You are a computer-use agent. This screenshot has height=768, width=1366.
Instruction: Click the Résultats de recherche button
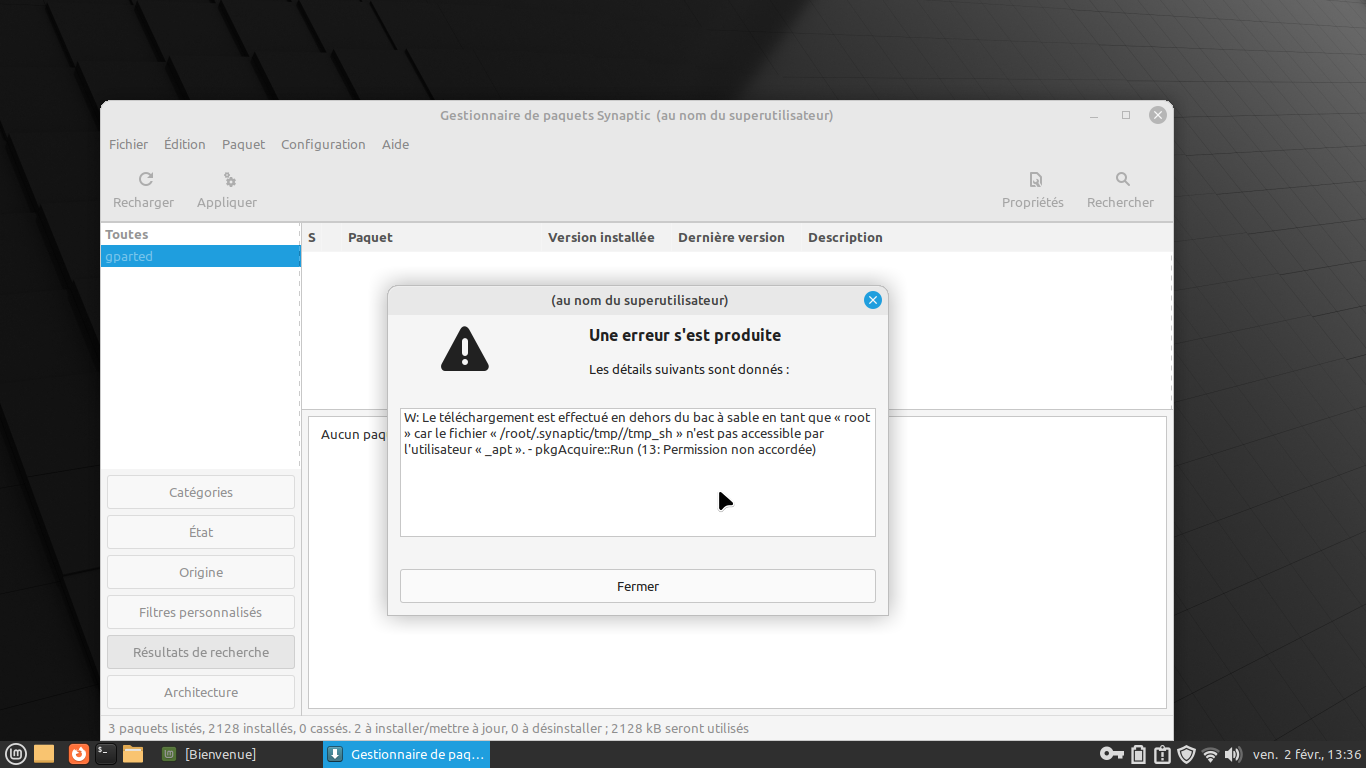tap(201, 652)
